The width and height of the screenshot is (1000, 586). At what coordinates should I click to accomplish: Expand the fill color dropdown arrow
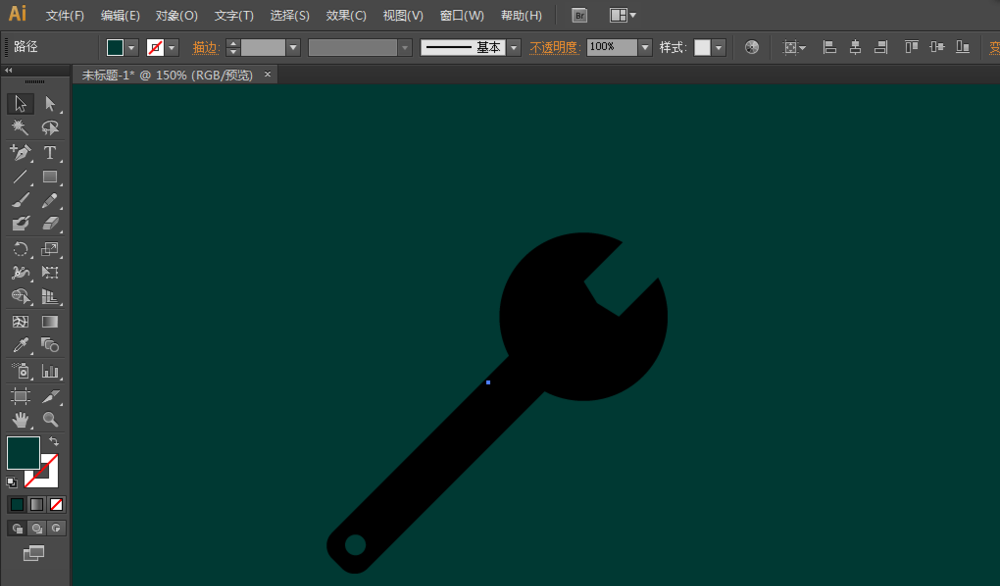(x=131, y=47)
